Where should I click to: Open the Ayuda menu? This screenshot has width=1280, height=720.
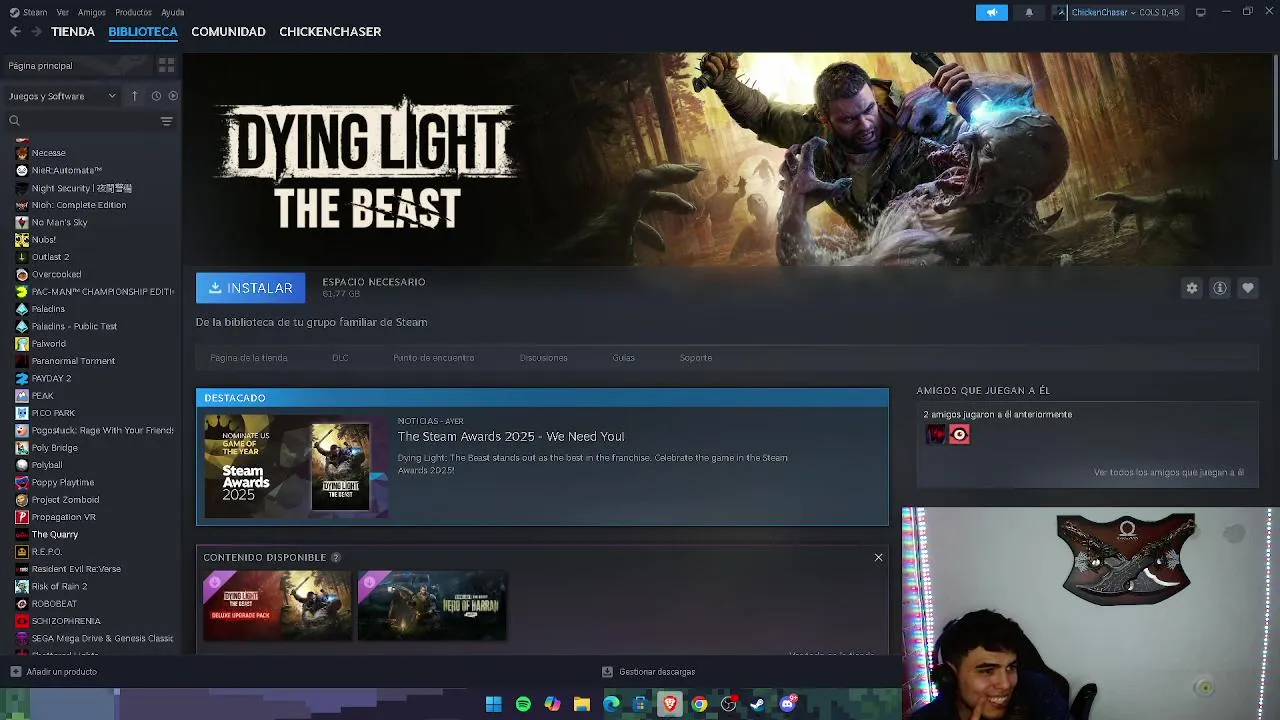(x=173, y=12)
